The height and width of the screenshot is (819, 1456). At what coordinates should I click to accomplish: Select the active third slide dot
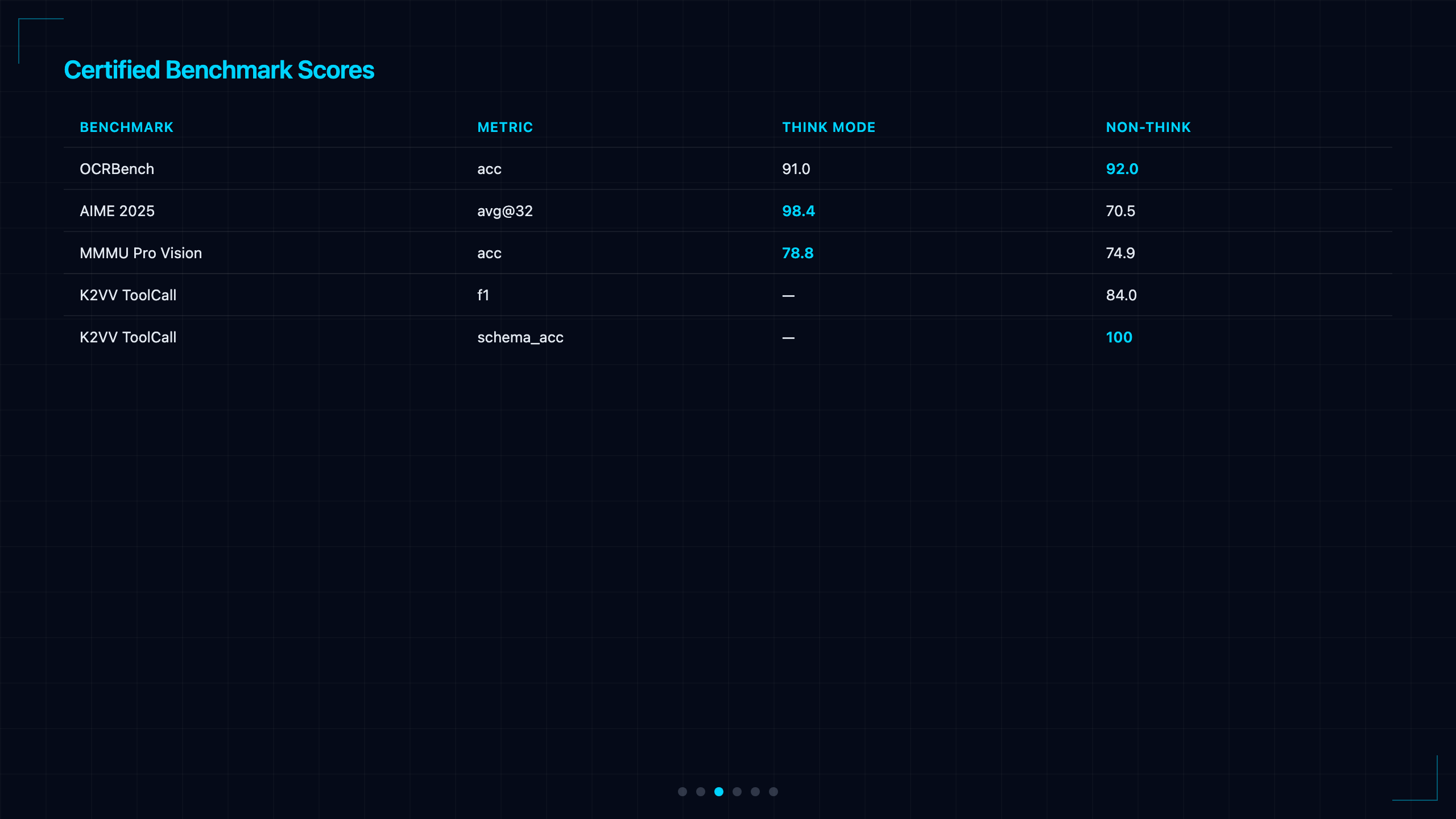click(x=719, y=792)
